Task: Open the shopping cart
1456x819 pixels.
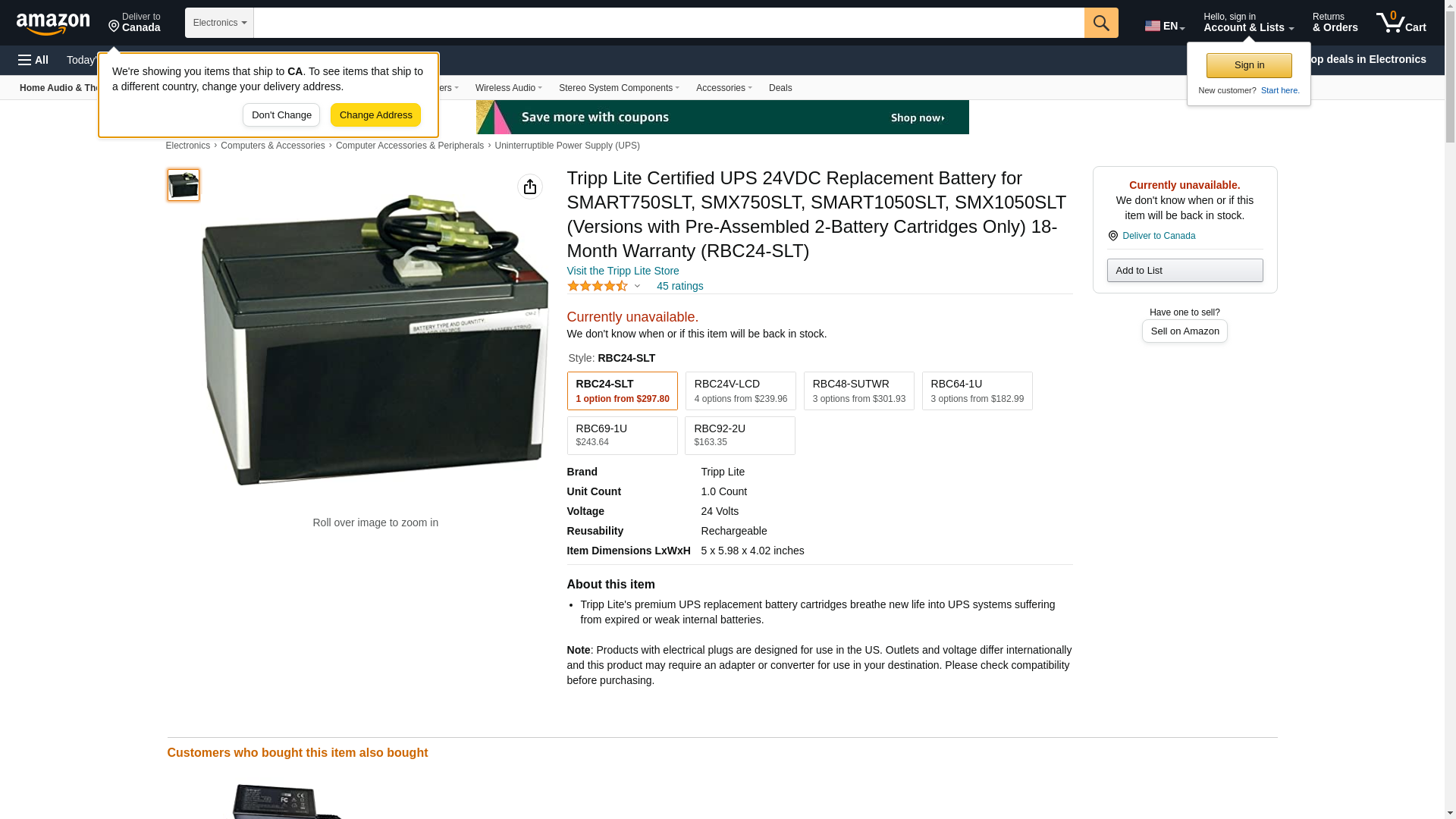Action: pos(1401,23)
